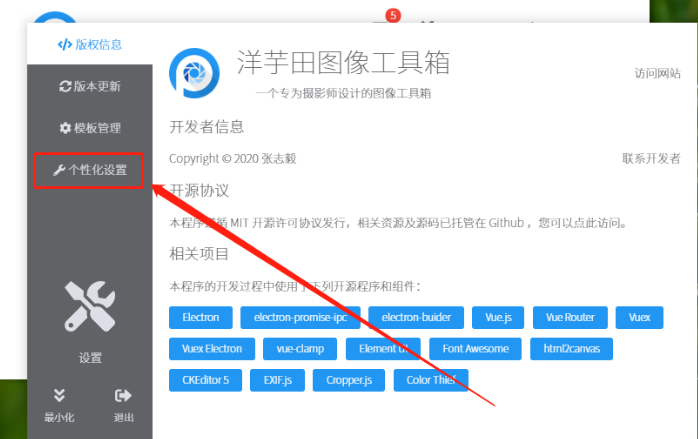Open electron-buider project button
698x439 pixels.
pos(416,317)
